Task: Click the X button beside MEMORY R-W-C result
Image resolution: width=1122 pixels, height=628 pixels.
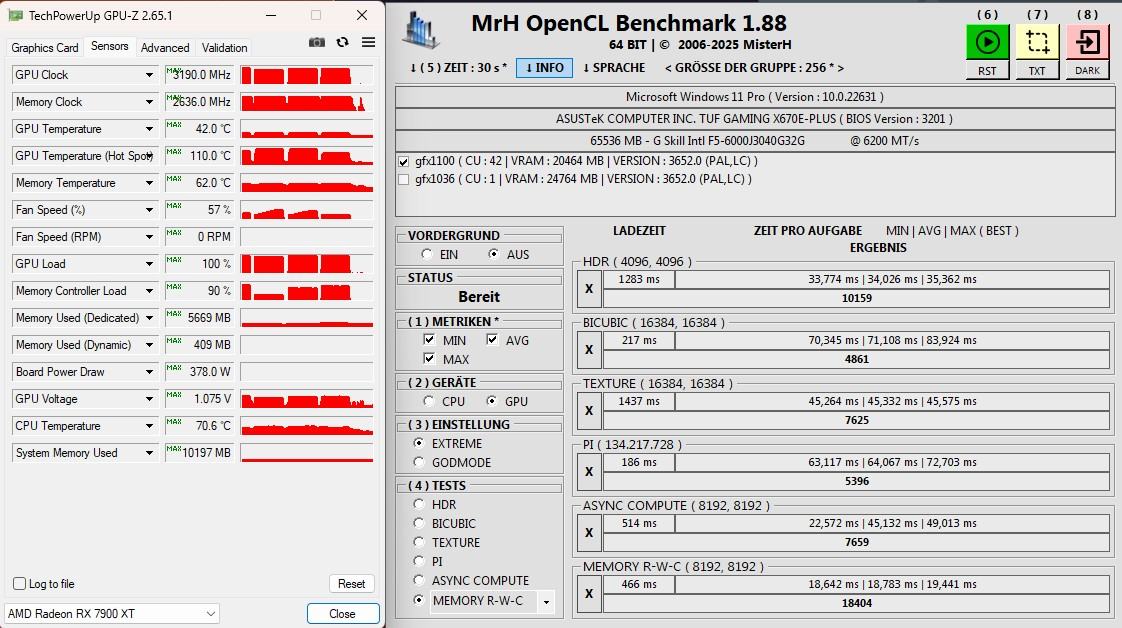Action: [589, 594]
